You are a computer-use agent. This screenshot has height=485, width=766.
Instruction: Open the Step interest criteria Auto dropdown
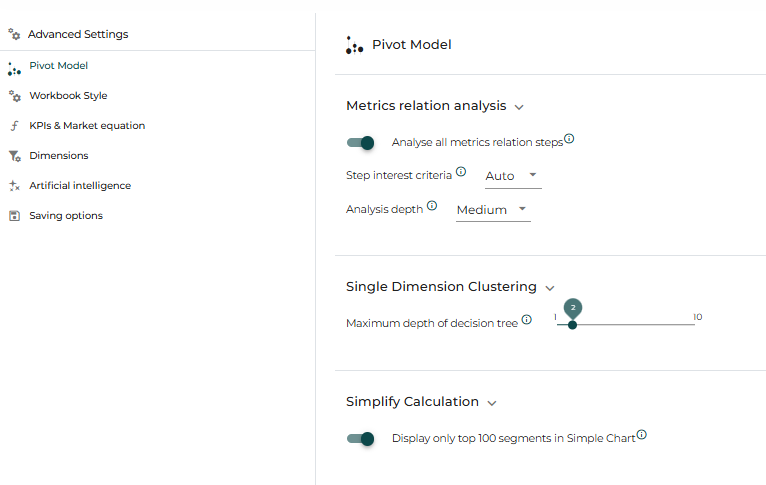(x=513, y=176)
